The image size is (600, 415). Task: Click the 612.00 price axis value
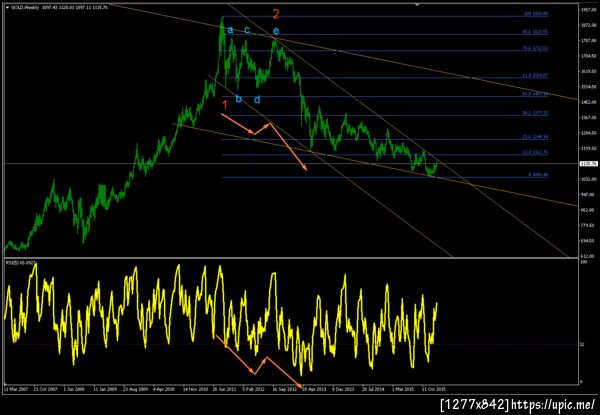pyautogui.click(x=587, y=256)
